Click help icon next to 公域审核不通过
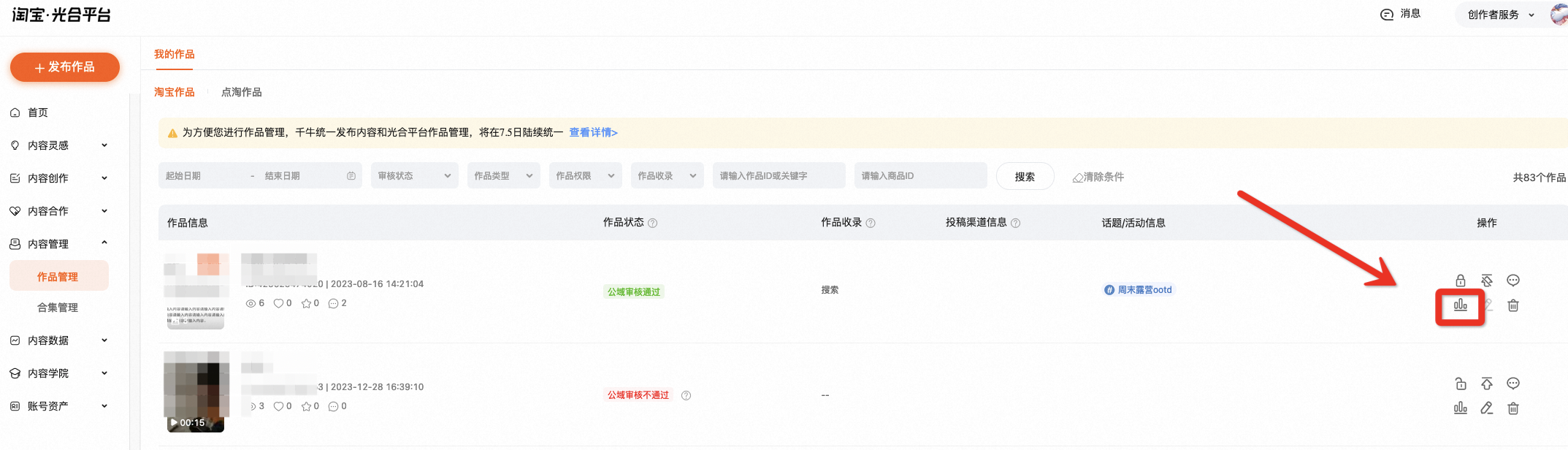The image size is (1568, 450). click(686, 395)
